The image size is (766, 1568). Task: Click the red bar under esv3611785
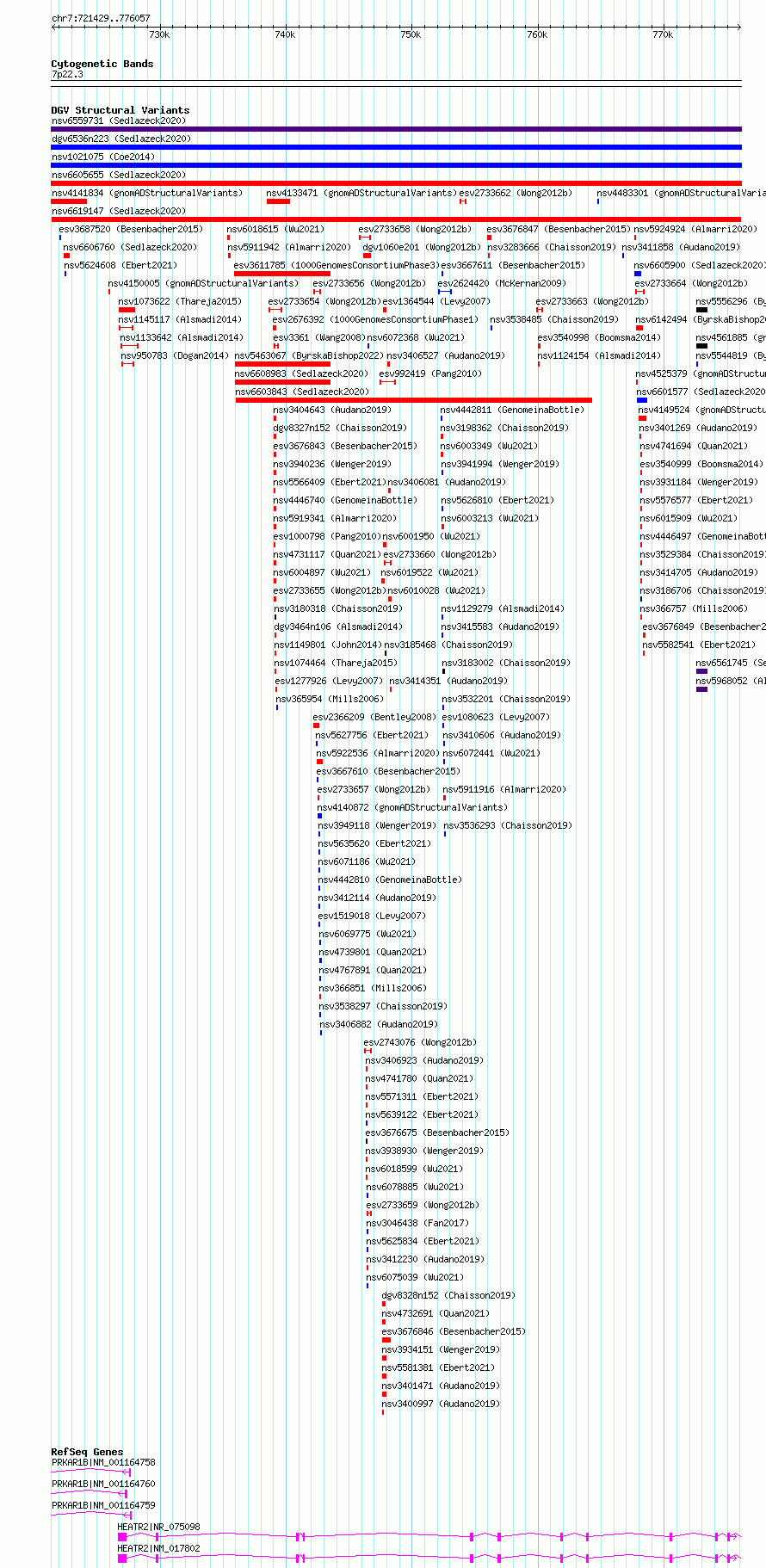pos(282,274)
